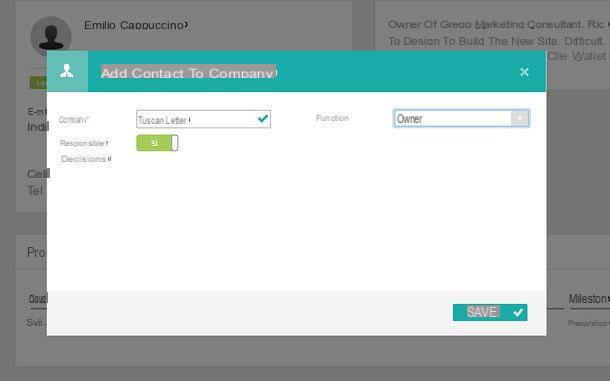610x381 pixels.
Task: Open the Function dropdown showing Owner
Action: 461,119
